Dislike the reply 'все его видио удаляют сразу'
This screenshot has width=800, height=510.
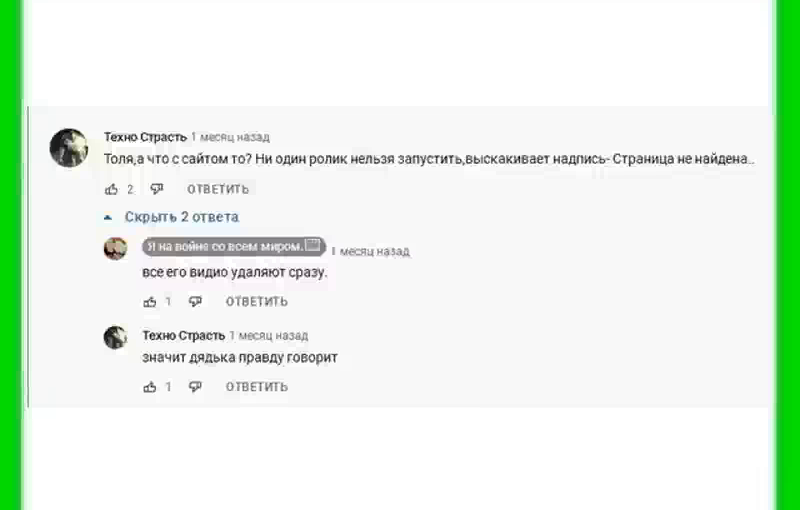[x=195, y=302]
